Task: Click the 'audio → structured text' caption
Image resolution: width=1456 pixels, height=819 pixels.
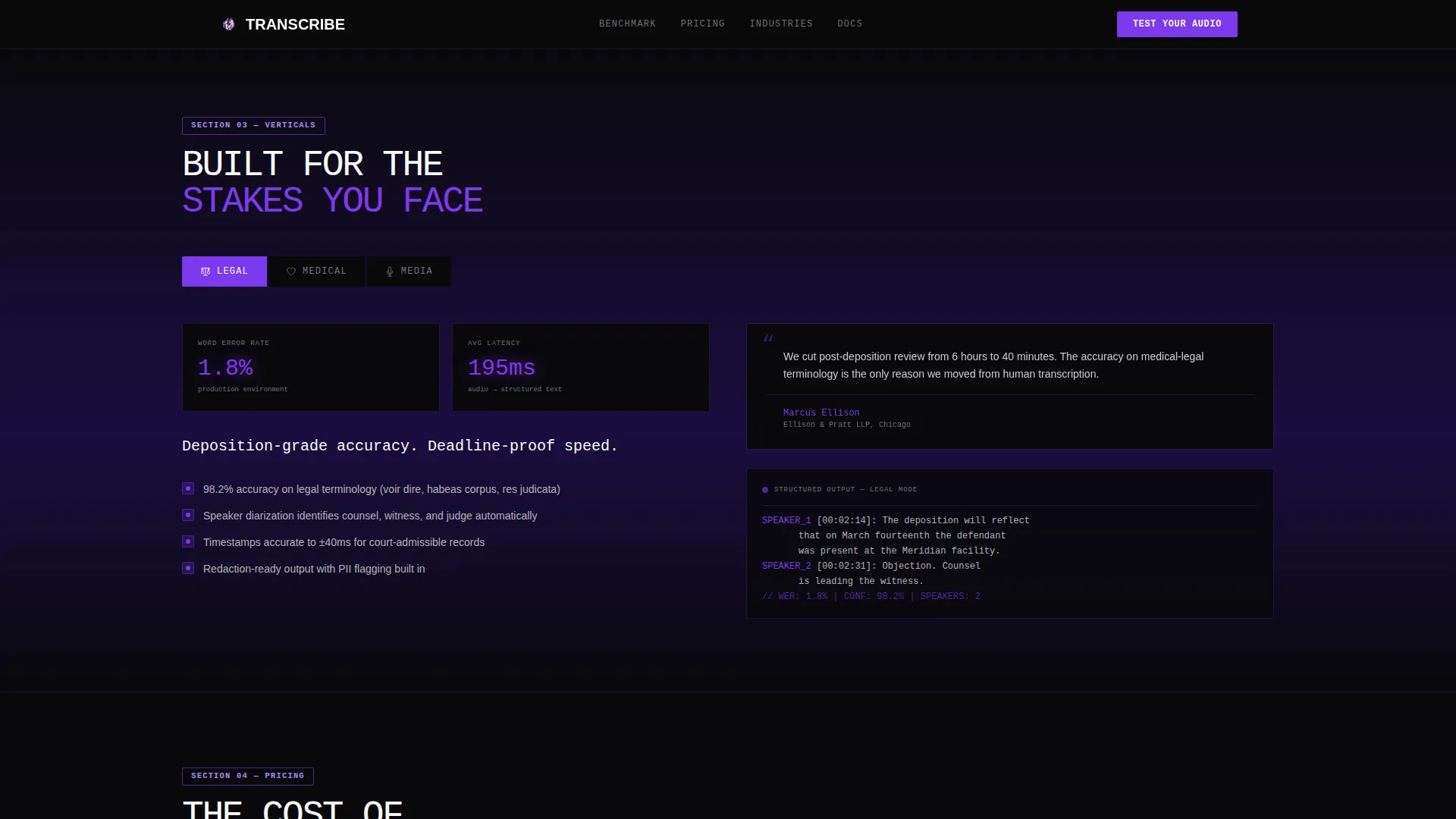Action: 515,389
